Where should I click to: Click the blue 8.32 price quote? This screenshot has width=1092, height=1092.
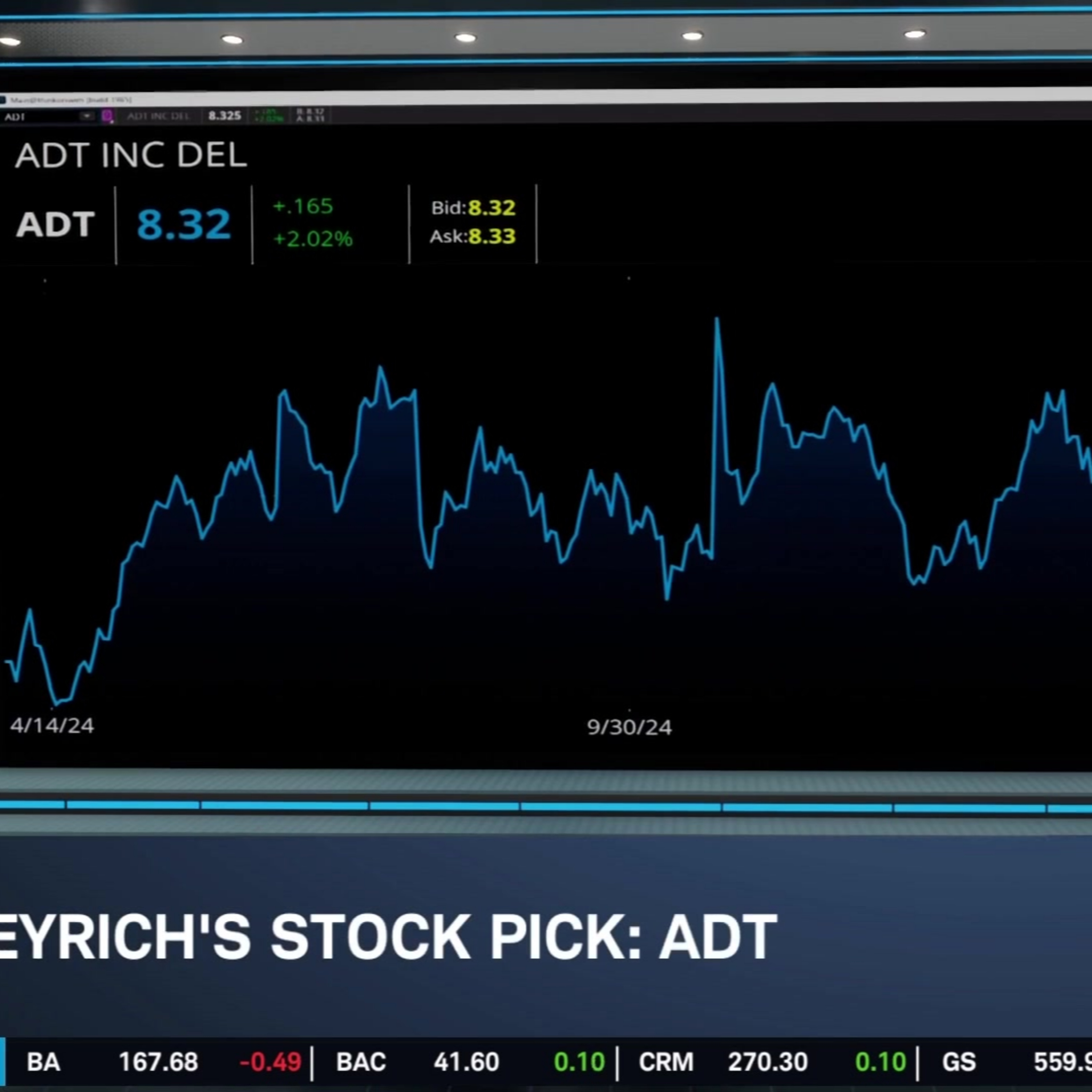[x=184, y=224]
